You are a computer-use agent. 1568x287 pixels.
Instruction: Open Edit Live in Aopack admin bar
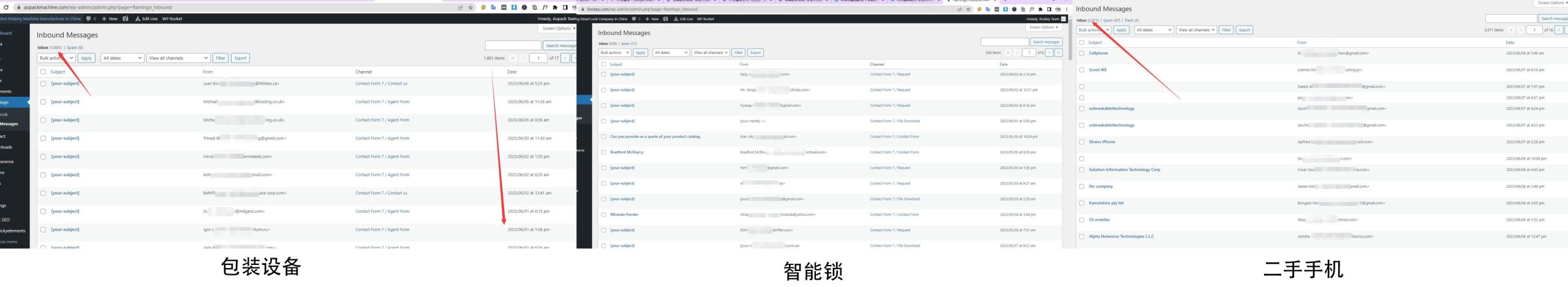tap(146, 18)
